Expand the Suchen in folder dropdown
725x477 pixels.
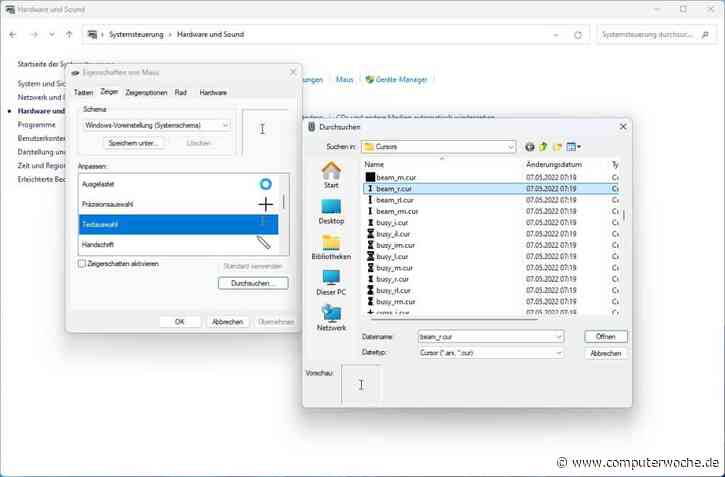[510, 147]
